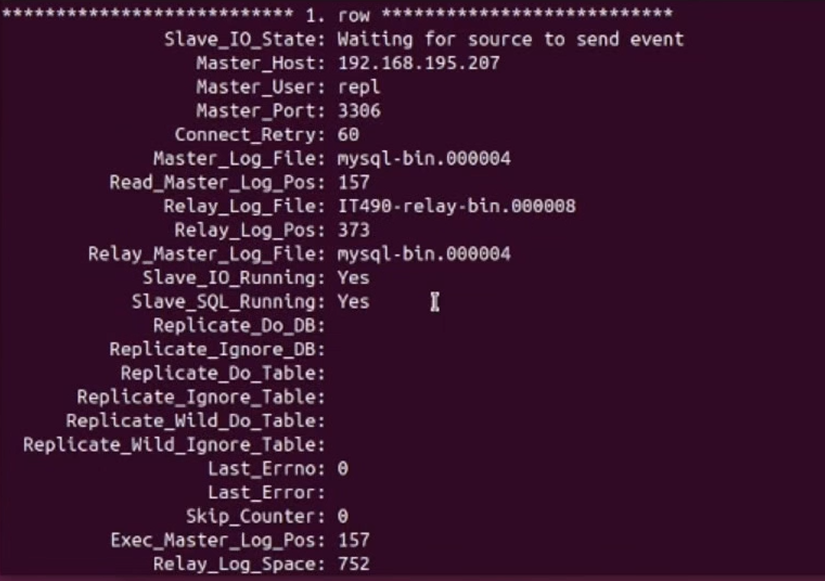Click the Relay_Log_Space value 752
Screen dimensions: 825x581
tap(353, 564)
